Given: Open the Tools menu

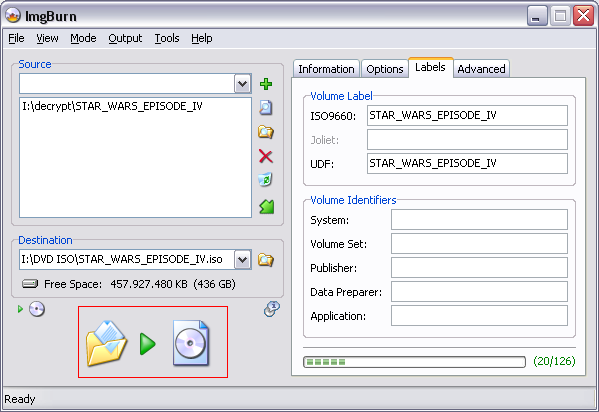Looking at the screenshot, I should (x=167, y=38).
